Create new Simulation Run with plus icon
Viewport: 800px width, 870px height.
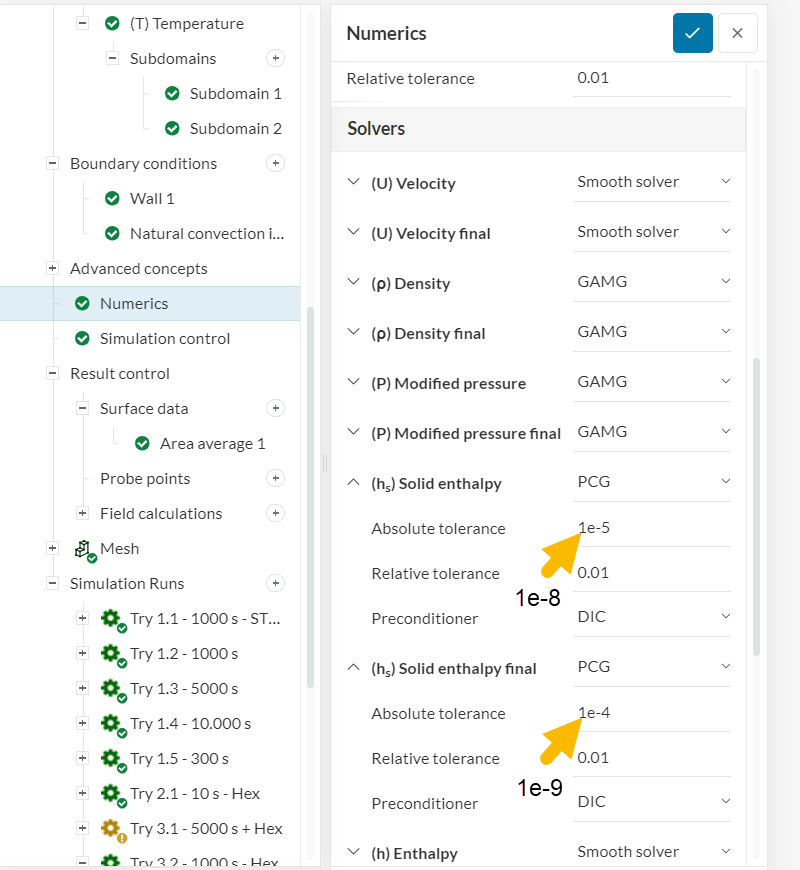coord(277,583)
